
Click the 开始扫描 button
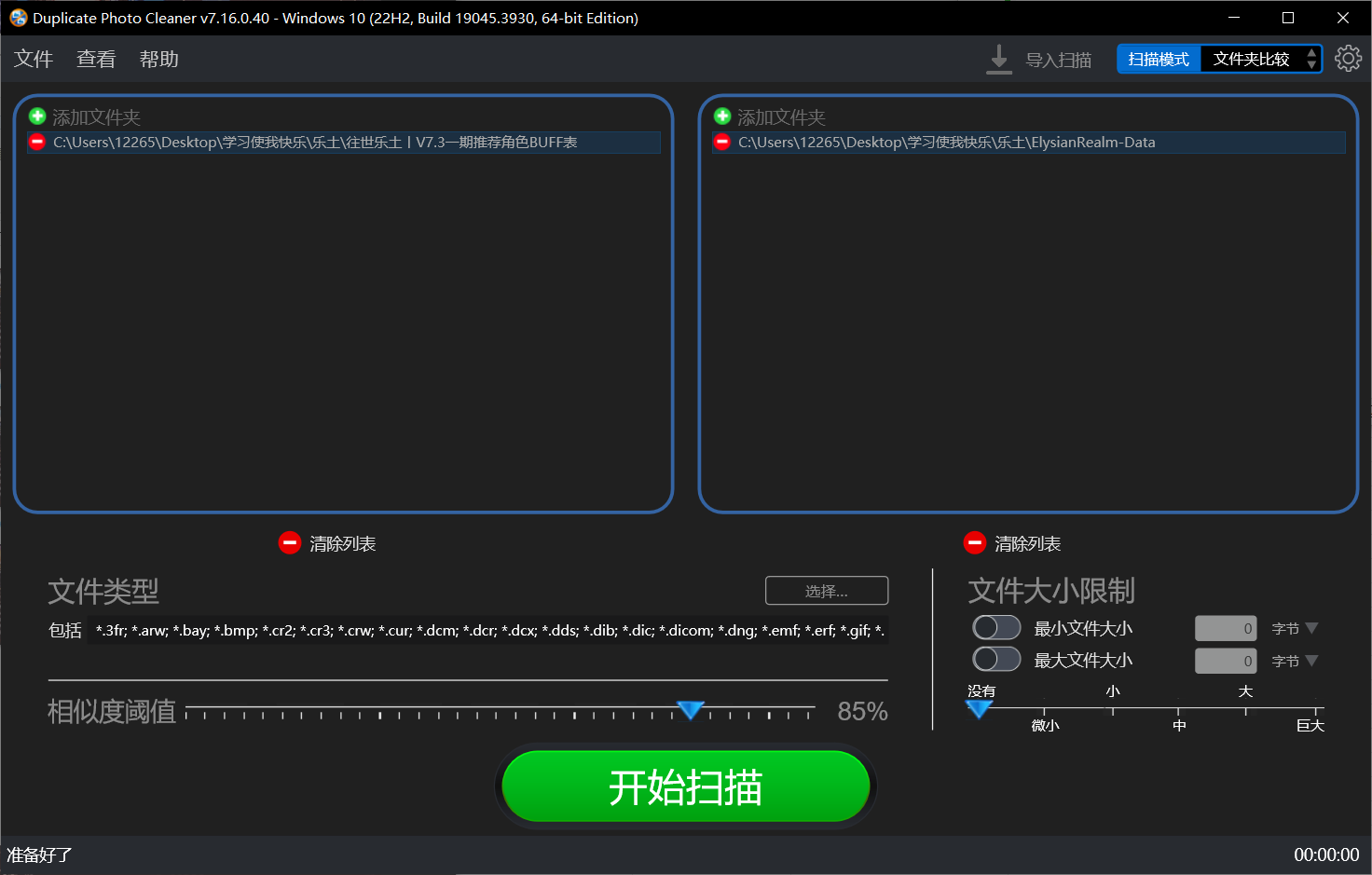tap(686, 786)
